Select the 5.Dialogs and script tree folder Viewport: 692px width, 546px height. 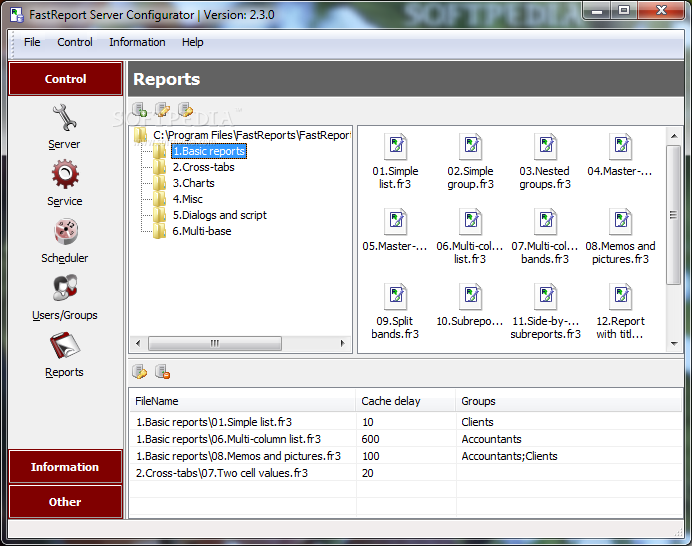tap(219, 215)
